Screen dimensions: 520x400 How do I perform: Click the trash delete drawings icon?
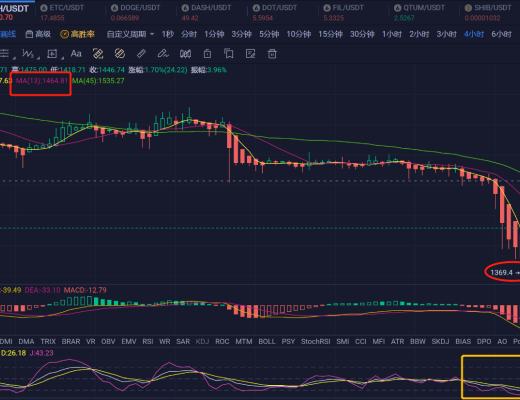coord(272,54)
